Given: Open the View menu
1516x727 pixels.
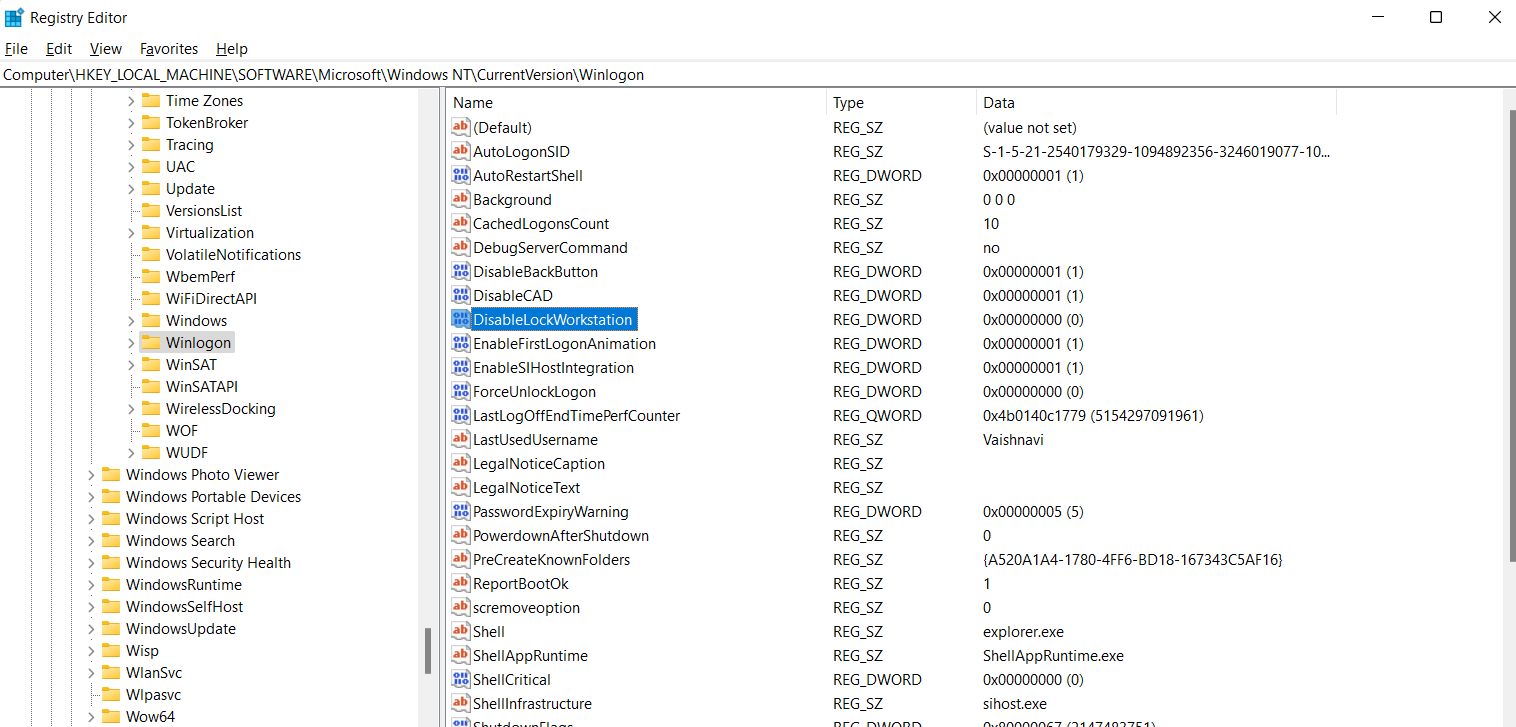Looking at the screenshot, I should point(105,49).
